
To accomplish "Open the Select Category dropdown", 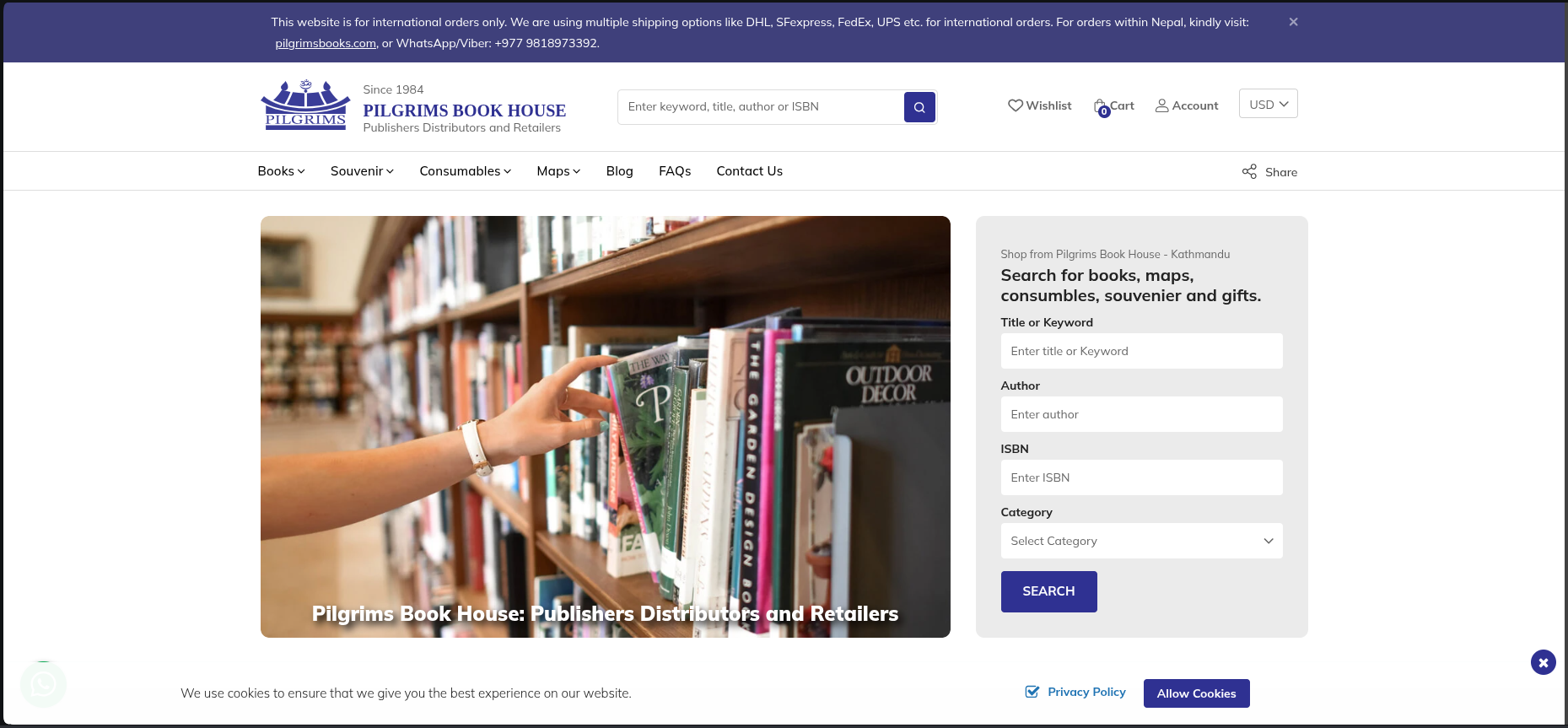I will click(1141, 541).
